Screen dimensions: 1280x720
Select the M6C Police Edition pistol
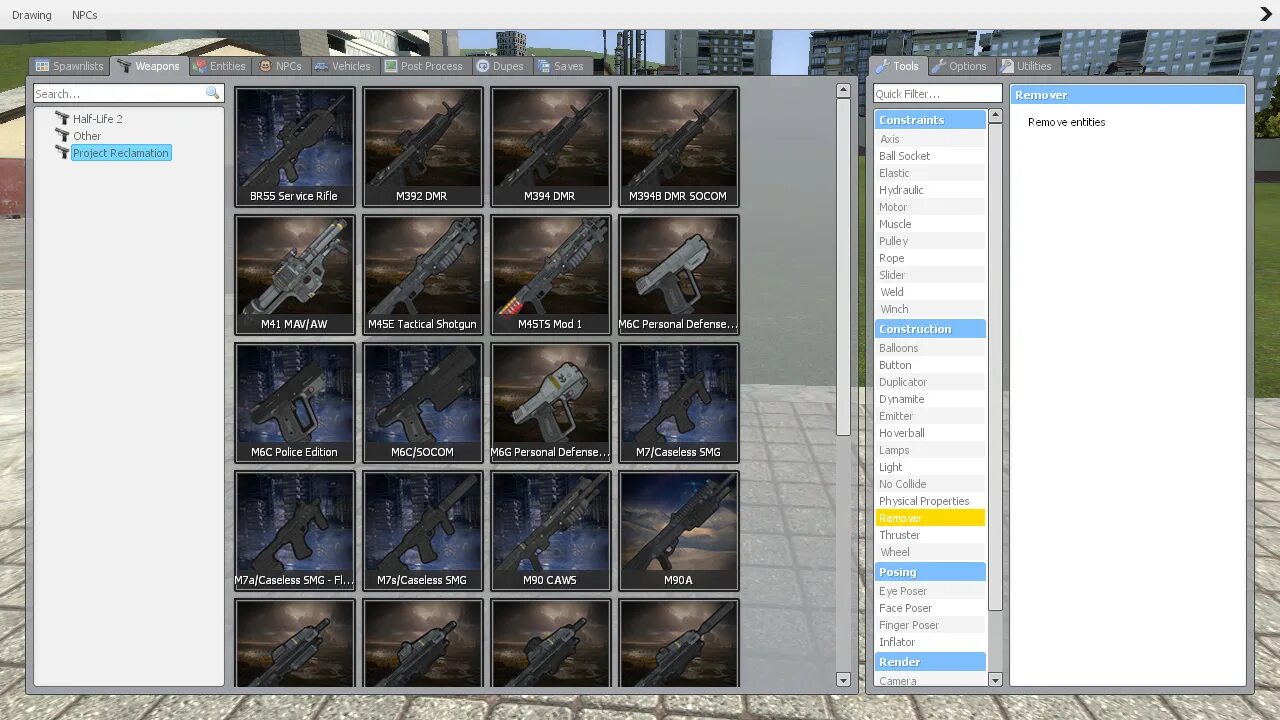295,403
